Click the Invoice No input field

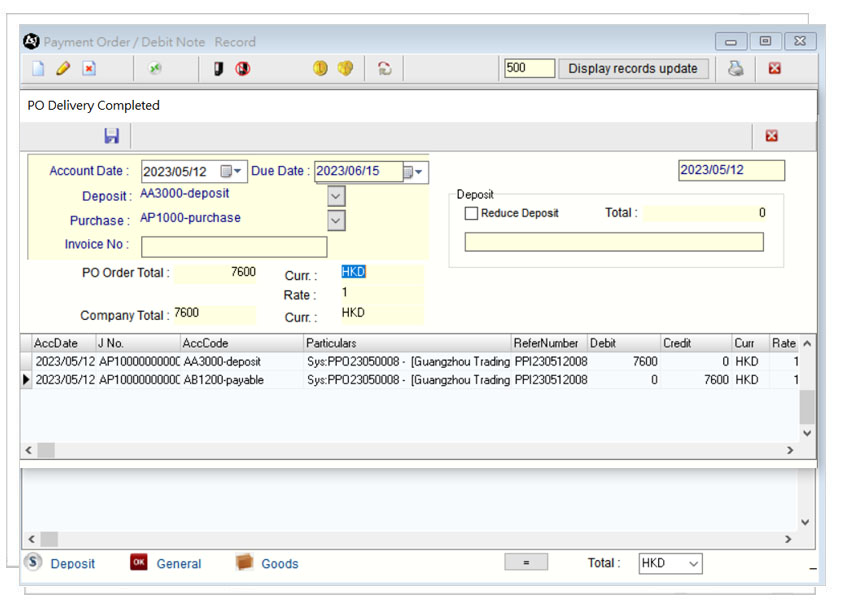tap(234, 246)
